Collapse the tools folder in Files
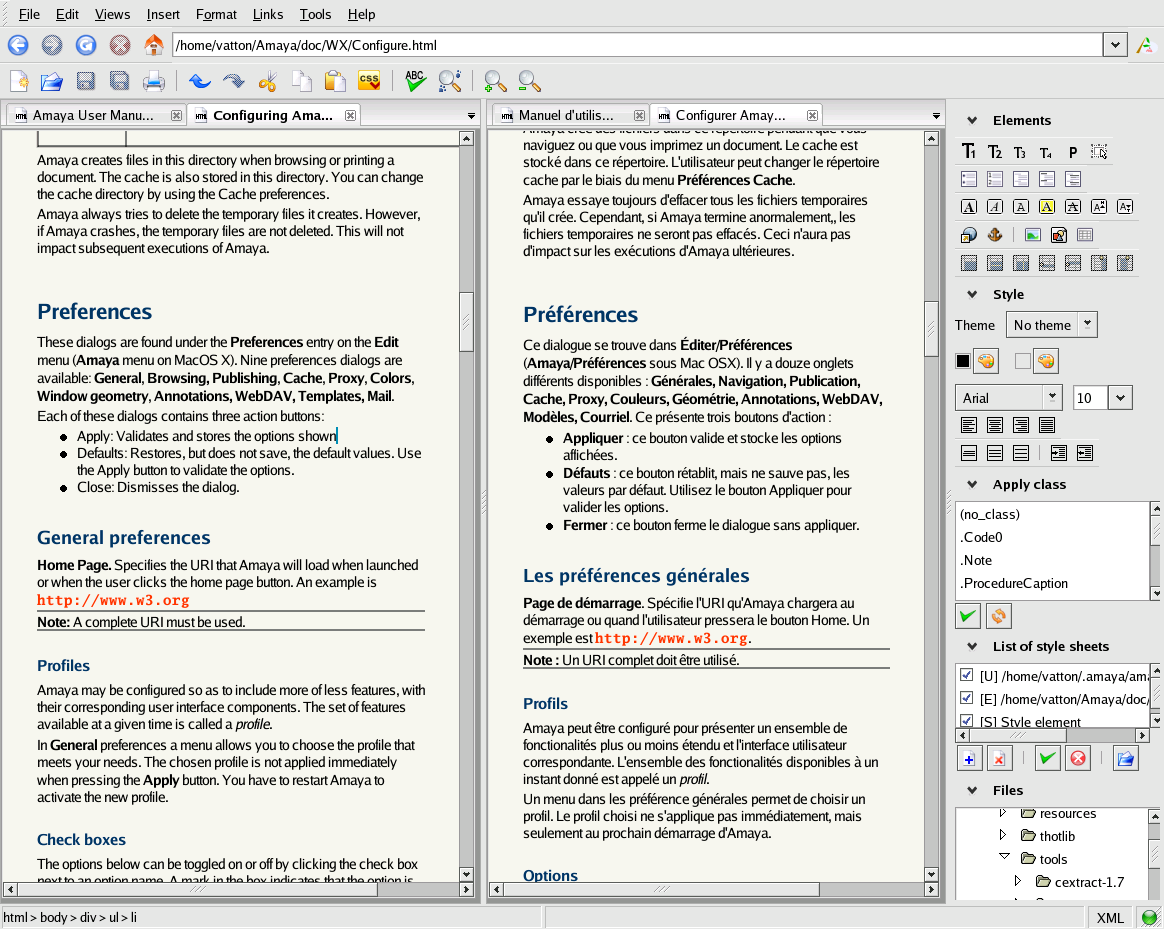The image size is (1164, 929). [x=1004, y=858]
